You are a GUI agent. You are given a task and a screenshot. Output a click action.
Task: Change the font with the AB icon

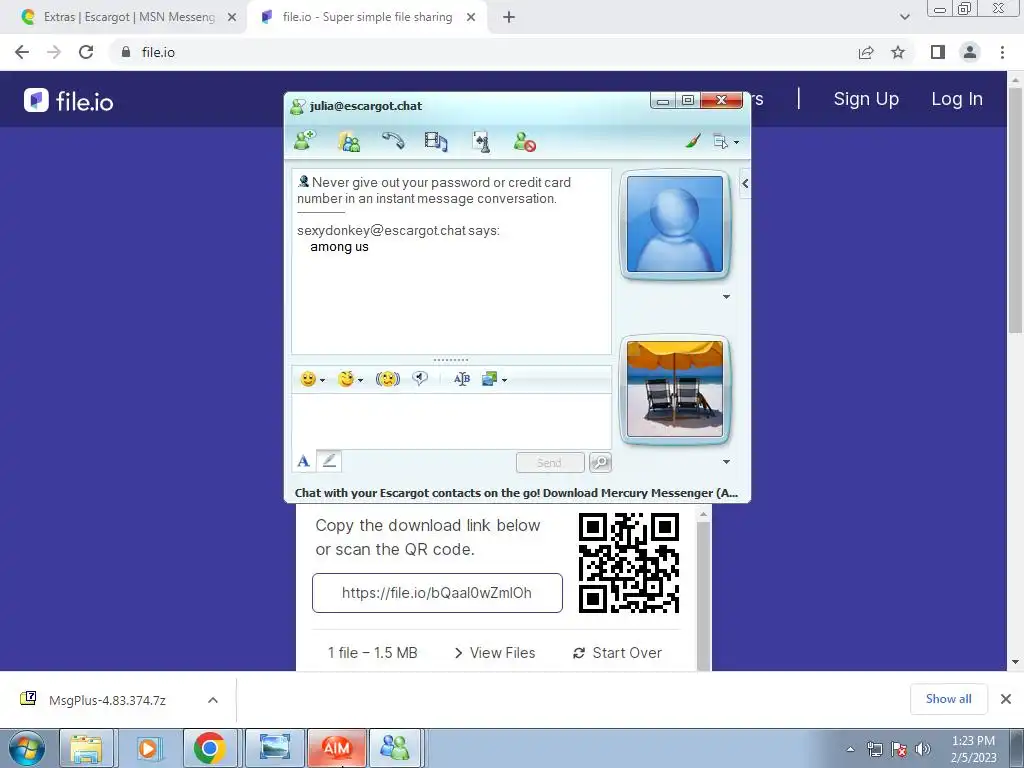click(462, 379)
